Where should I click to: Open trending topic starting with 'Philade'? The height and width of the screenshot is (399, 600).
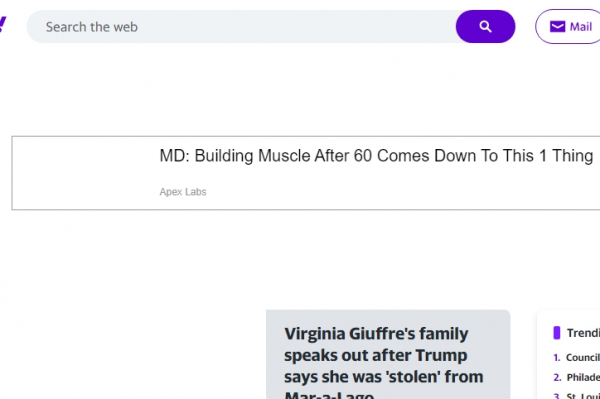tap(583, 377)
